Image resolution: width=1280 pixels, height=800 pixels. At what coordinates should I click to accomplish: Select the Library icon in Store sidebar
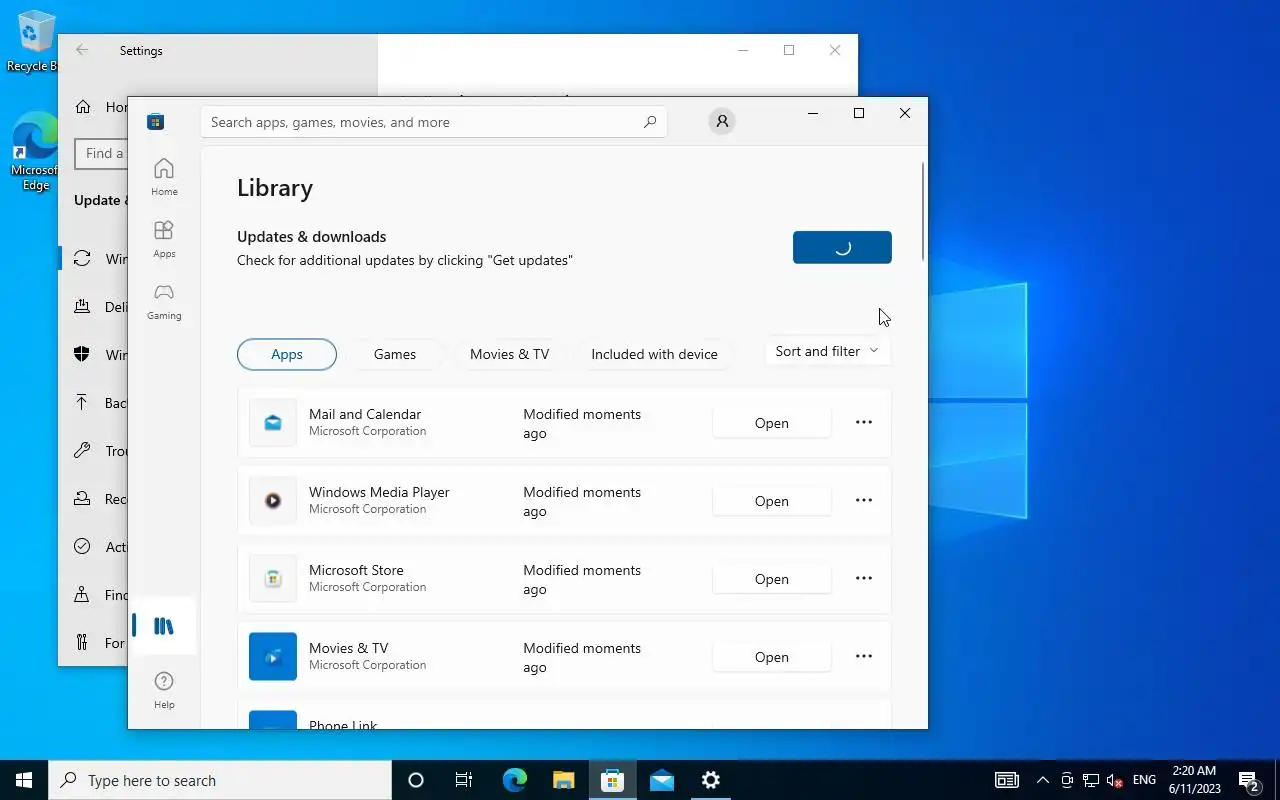click(x=164, y=627)
